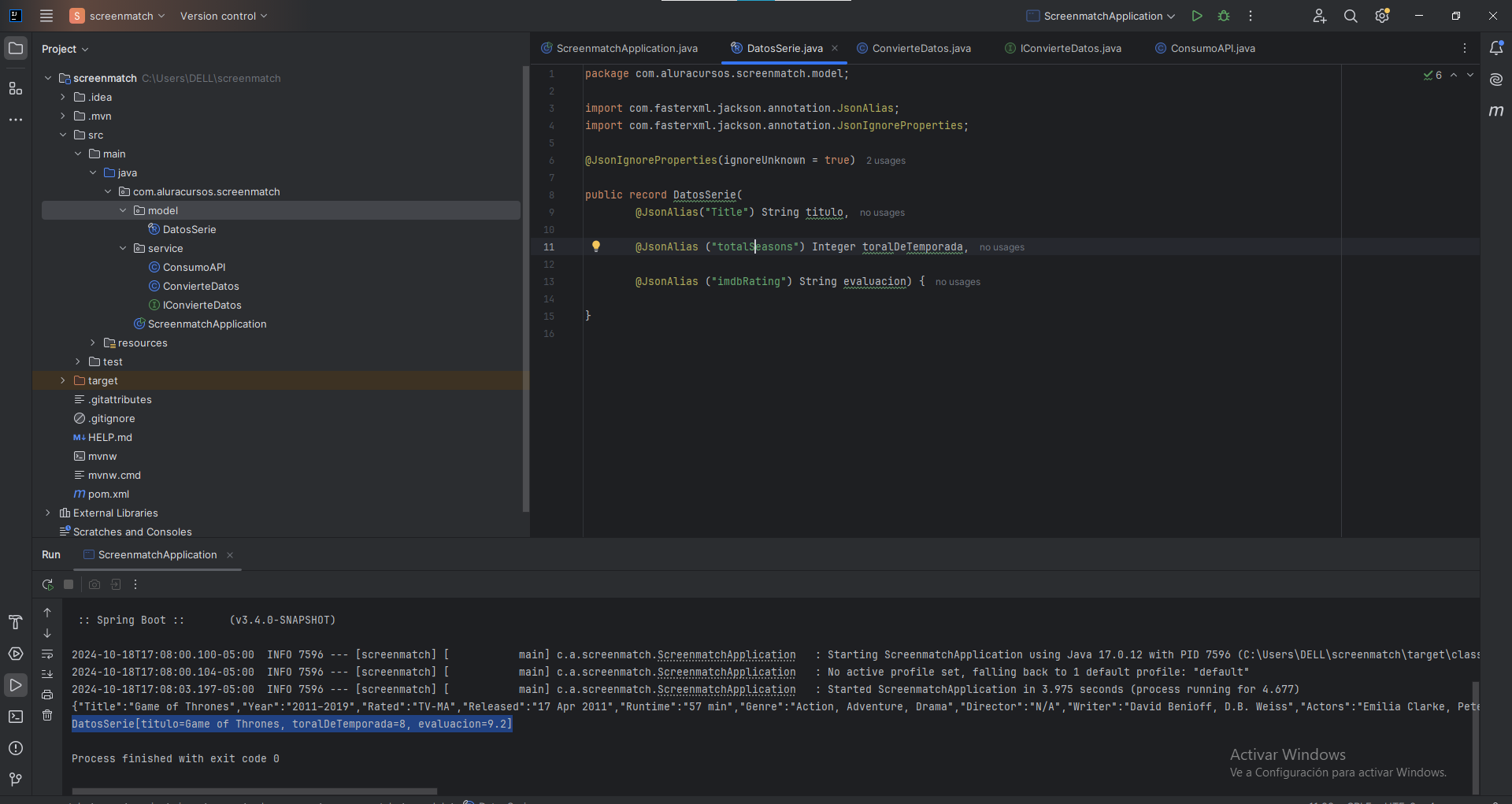The width and height of the screenshot is (1512, 804).
Task: Expand the .idea folder
Action: tap(63, 97)
